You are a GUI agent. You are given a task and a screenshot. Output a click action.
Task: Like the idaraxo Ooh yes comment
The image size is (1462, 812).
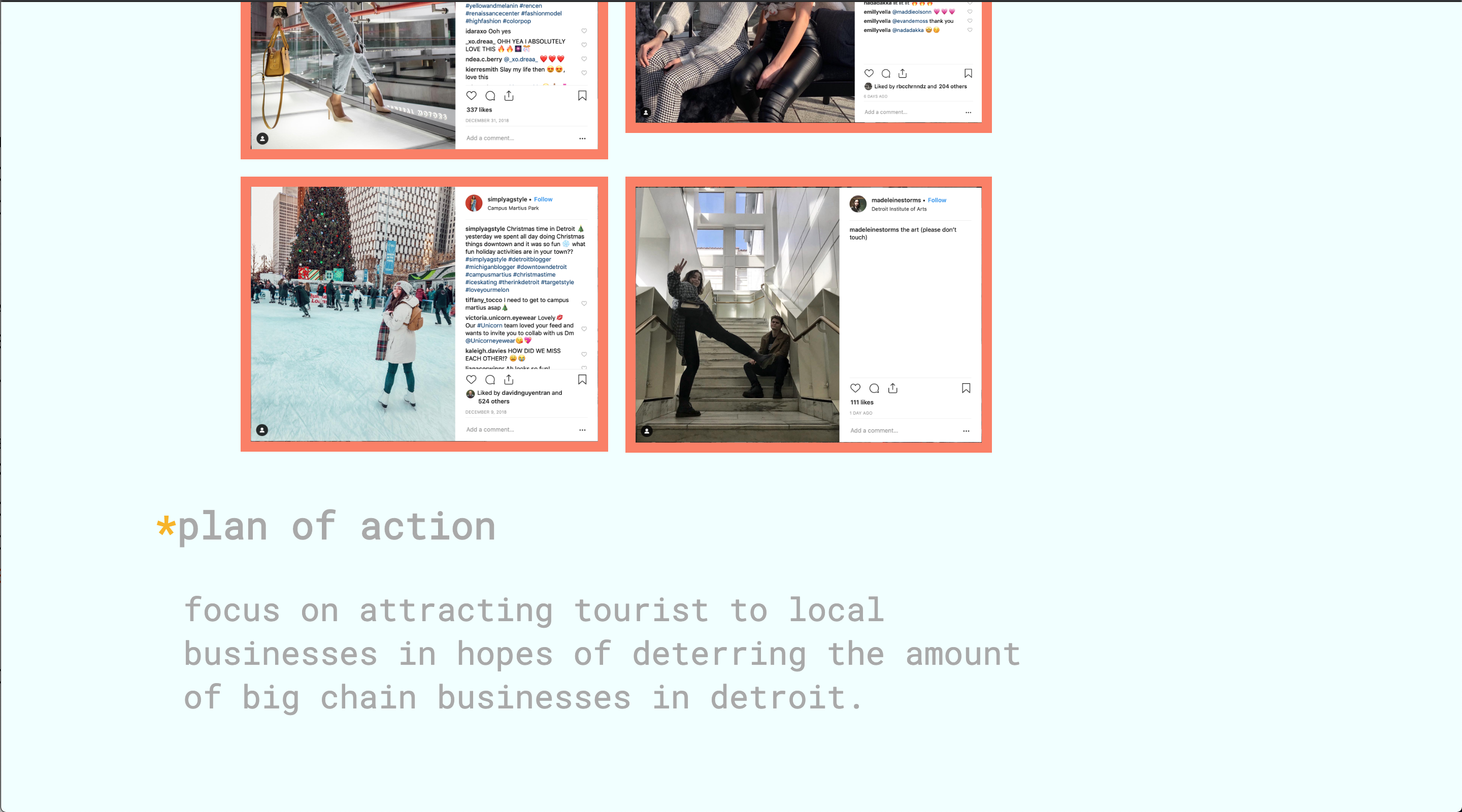(x=584, y=31)
